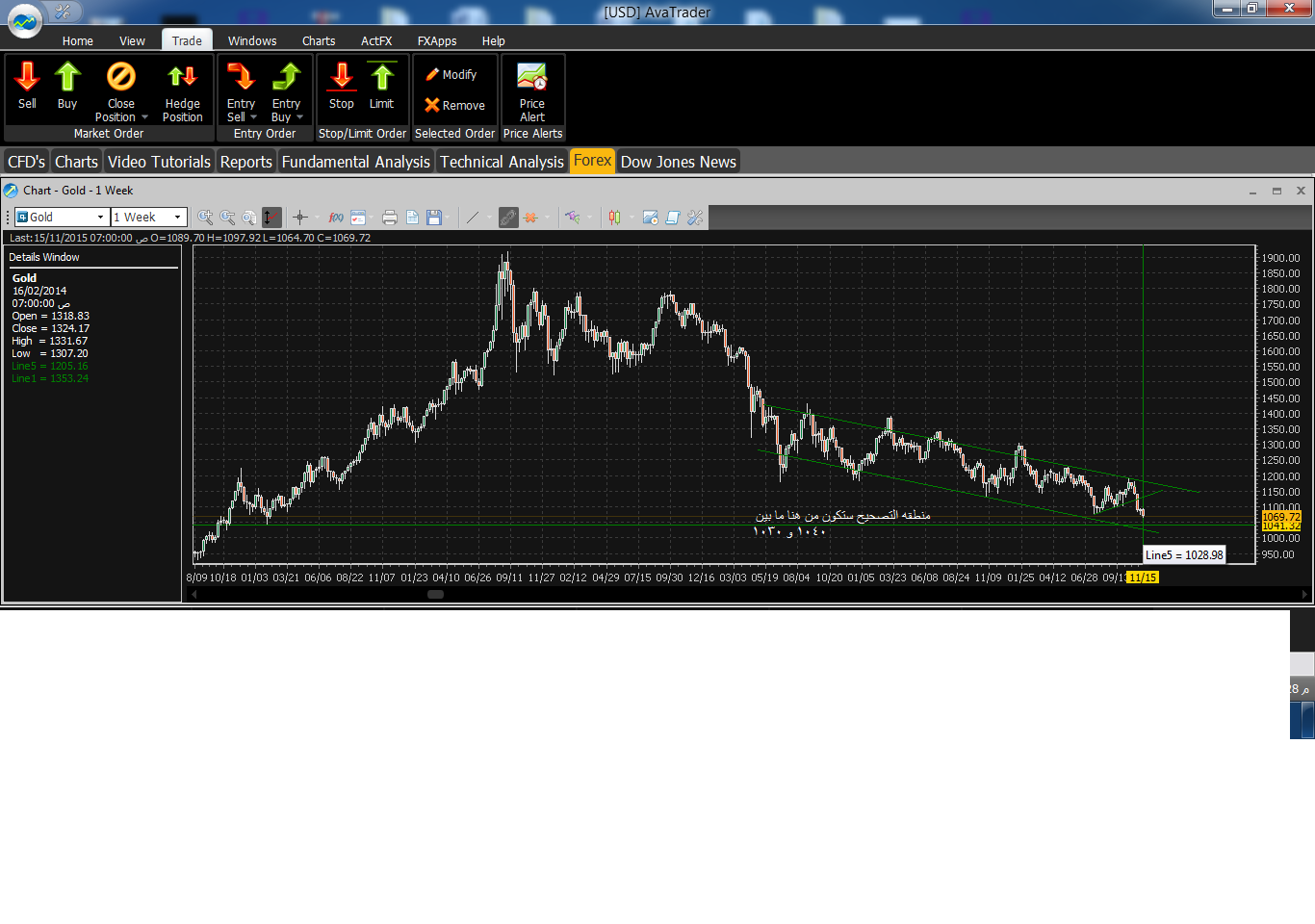Click the green Buy arrow button

(x=67, y=77)
